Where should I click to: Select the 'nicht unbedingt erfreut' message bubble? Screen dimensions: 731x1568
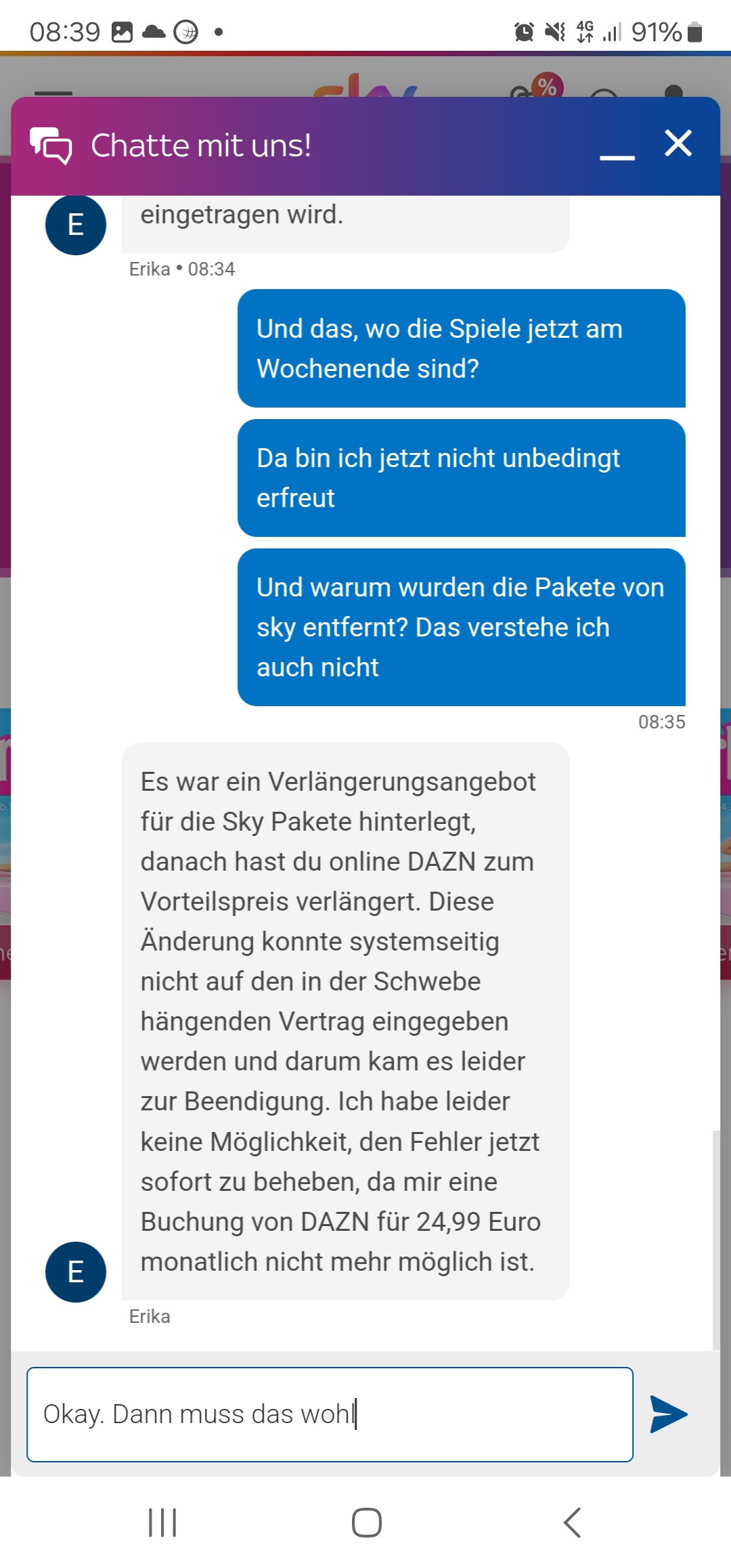point(462,478)
